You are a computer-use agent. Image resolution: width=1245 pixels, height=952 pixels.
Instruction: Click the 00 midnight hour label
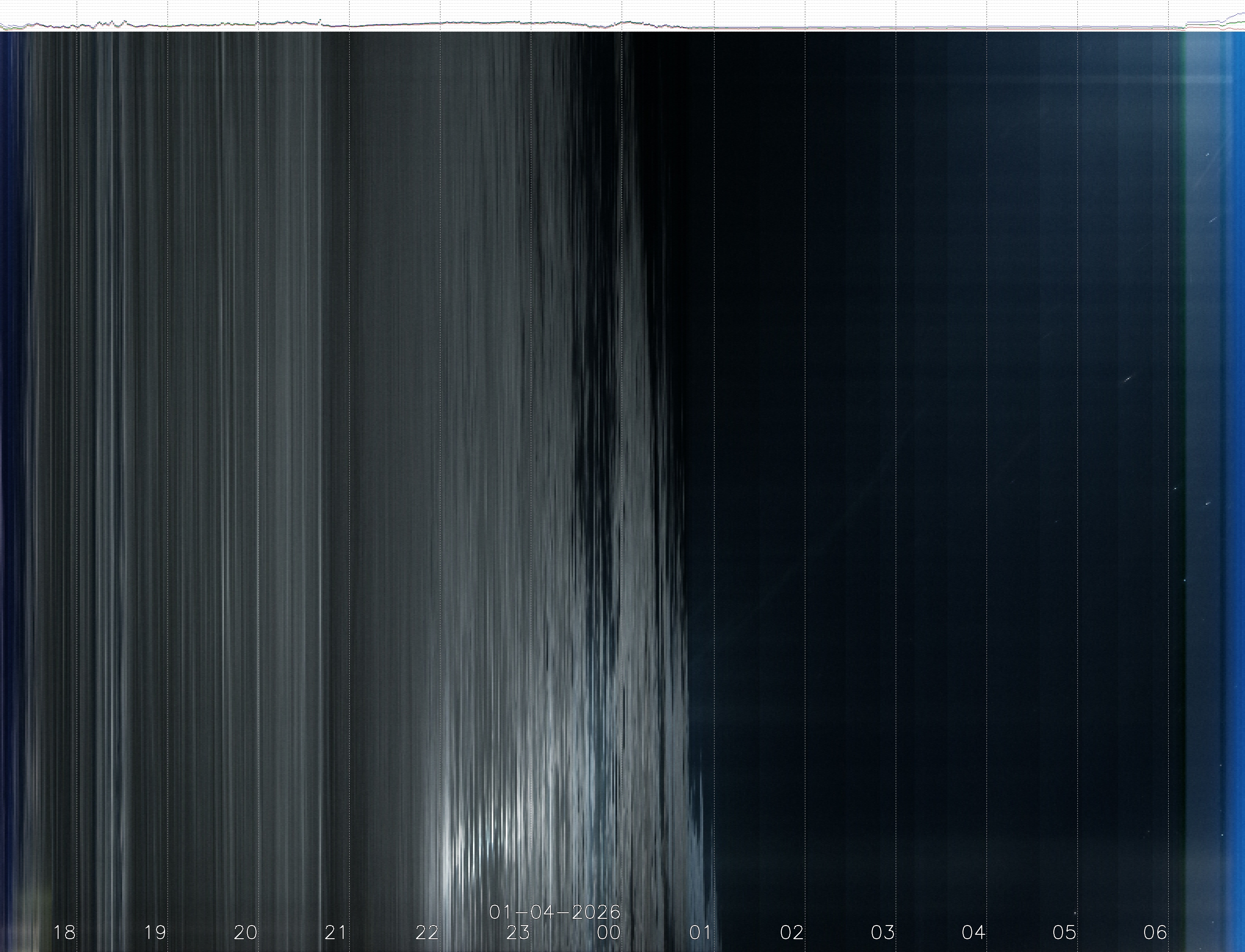(x=609, y=932)
